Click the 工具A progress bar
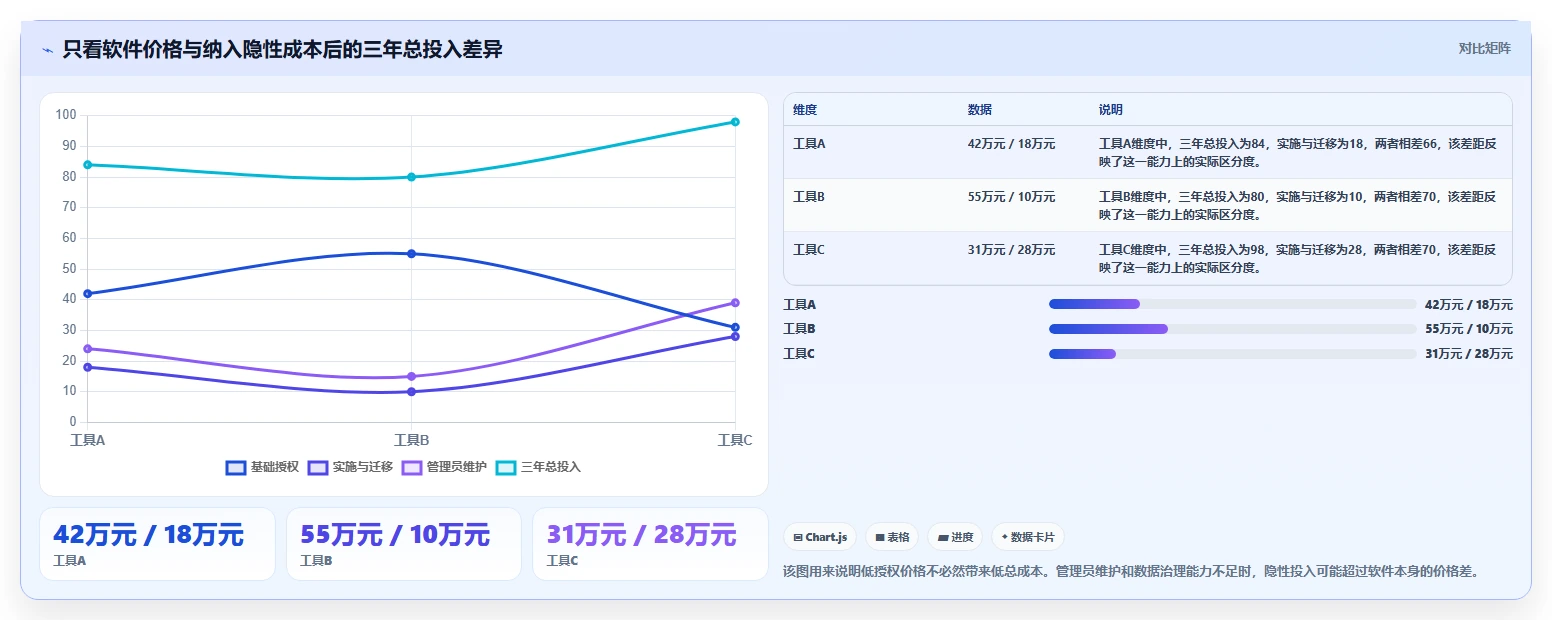The image size is (1552, 620). 1233,304
